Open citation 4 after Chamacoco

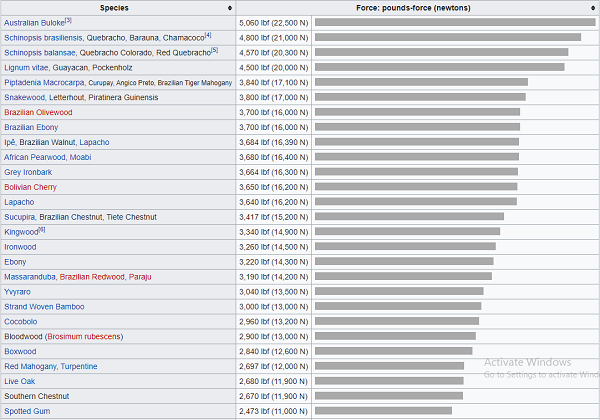point(208,35)
